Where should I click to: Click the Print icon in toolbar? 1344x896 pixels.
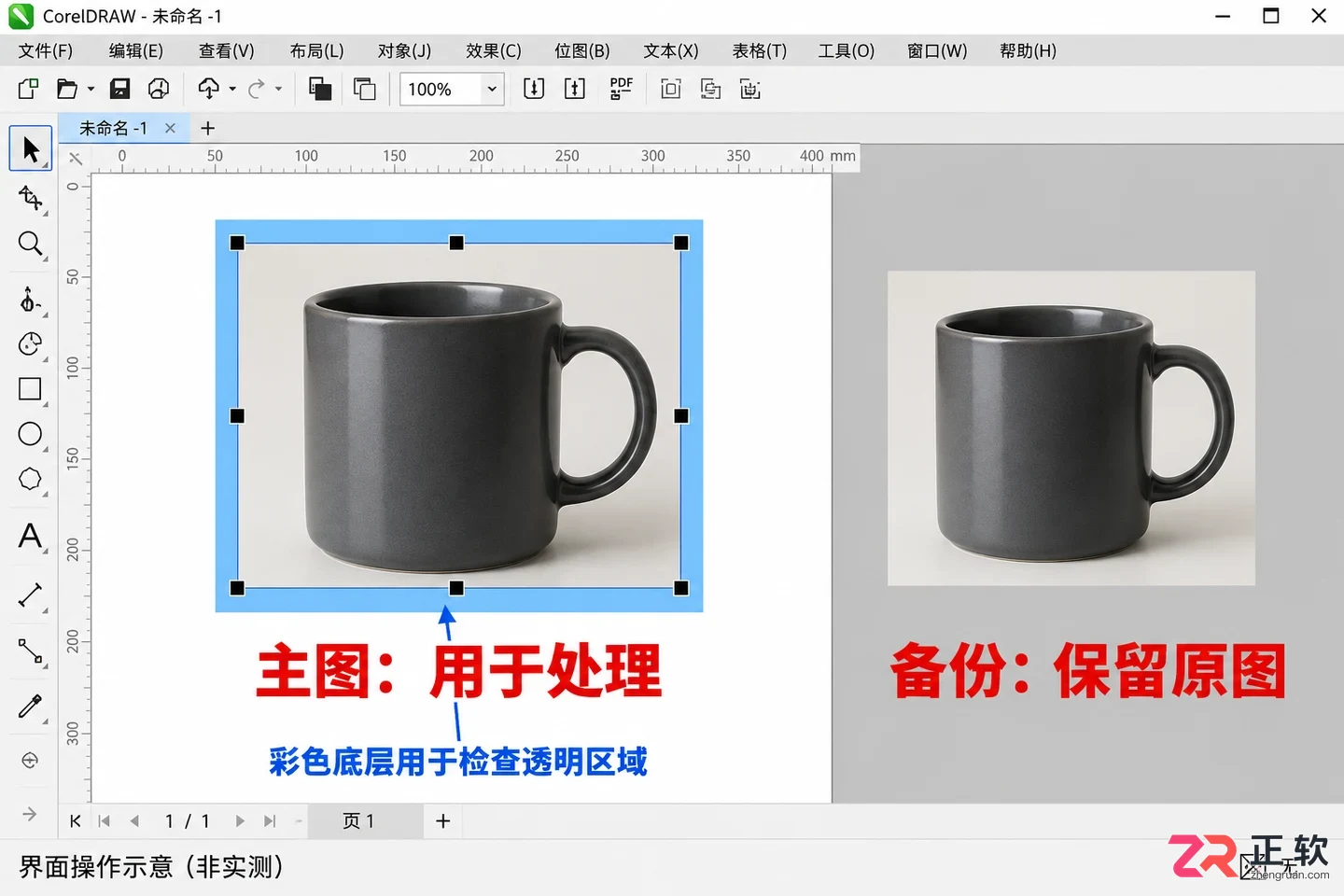pyautogui.click(x=159, y=89)
